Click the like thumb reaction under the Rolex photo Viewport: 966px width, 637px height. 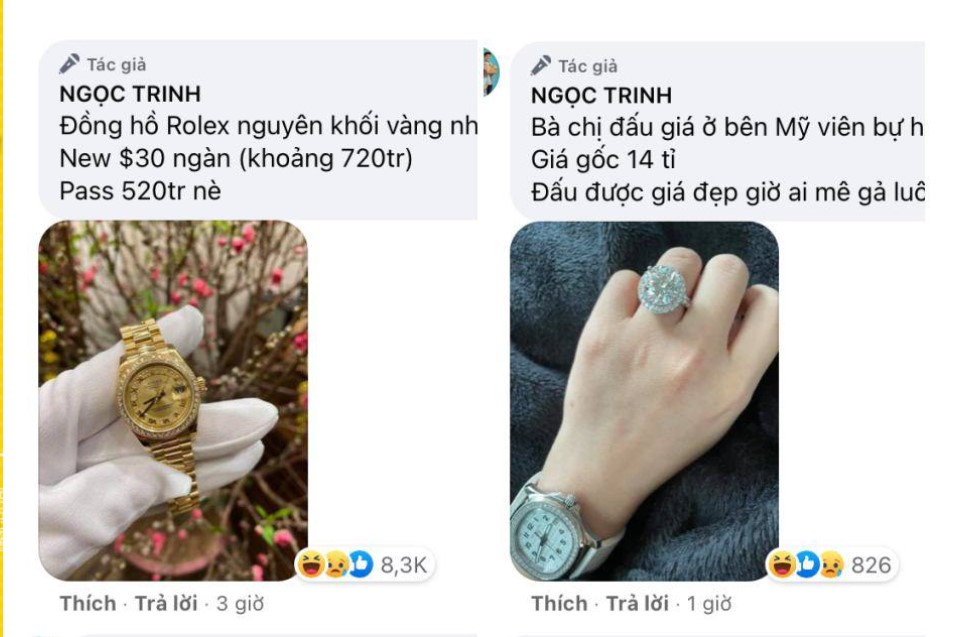coord(361,564)
